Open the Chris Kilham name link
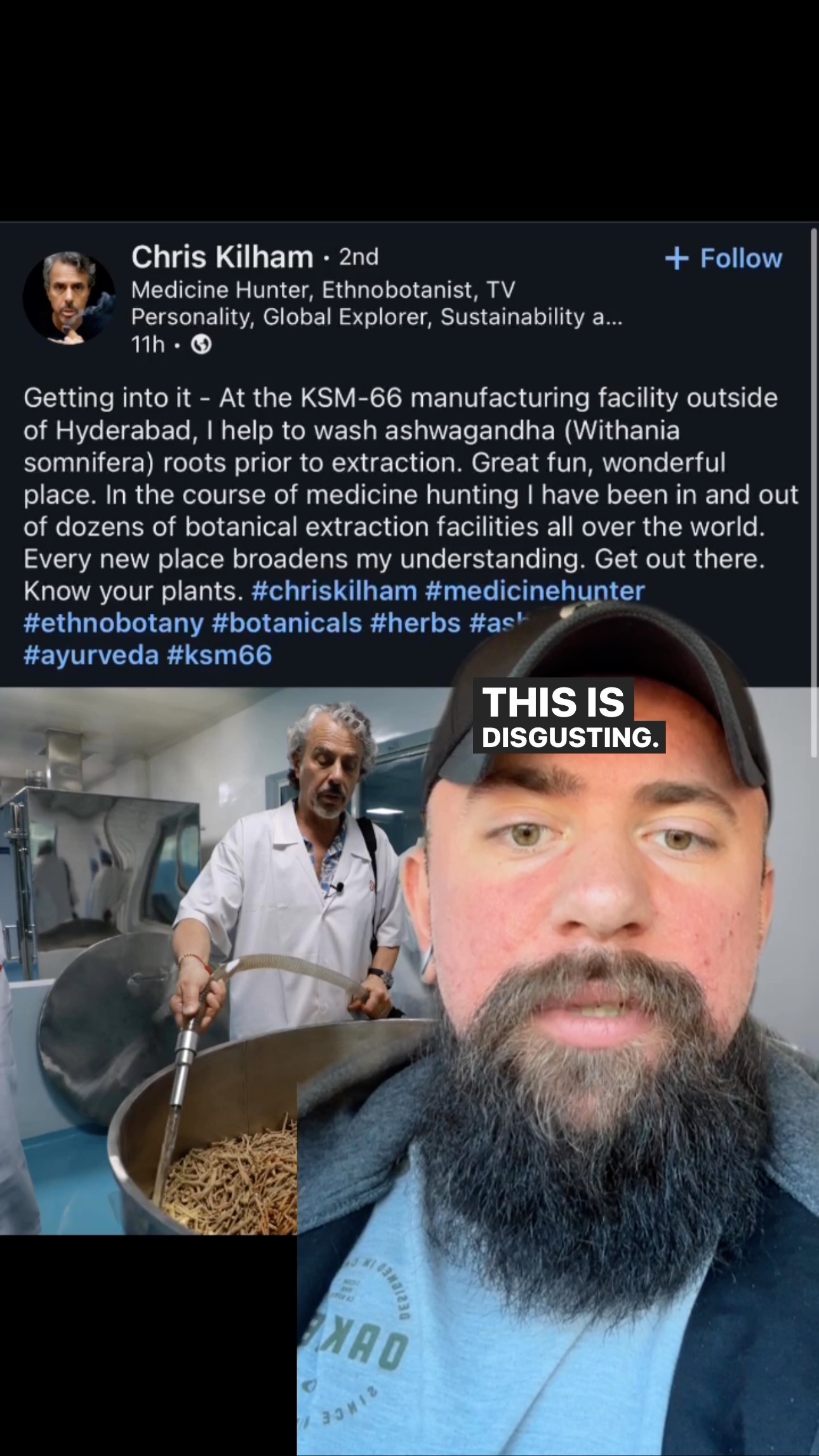Image resolution: width=819 pixels, height=1456 pixels. tap(222, 257)
